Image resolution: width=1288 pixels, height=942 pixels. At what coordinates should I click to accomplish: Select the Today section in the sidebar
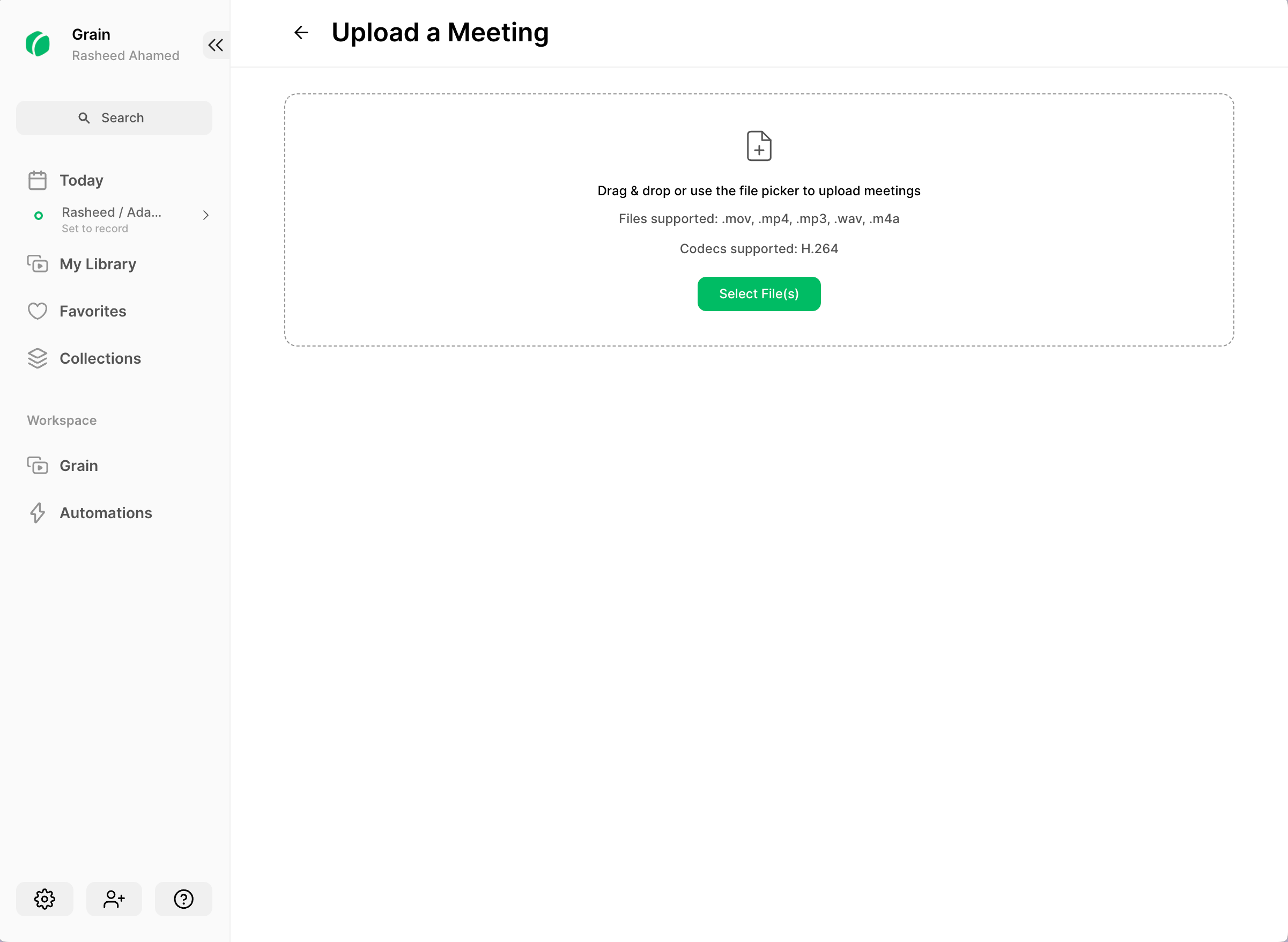pos(81,180)
